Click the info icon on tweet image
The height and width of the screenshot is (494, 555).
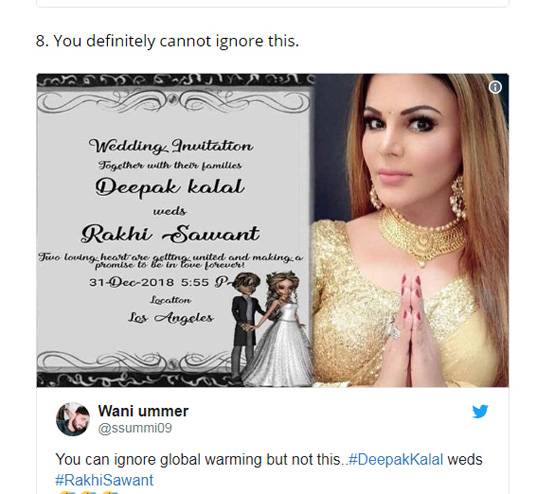tap(495, 87)
